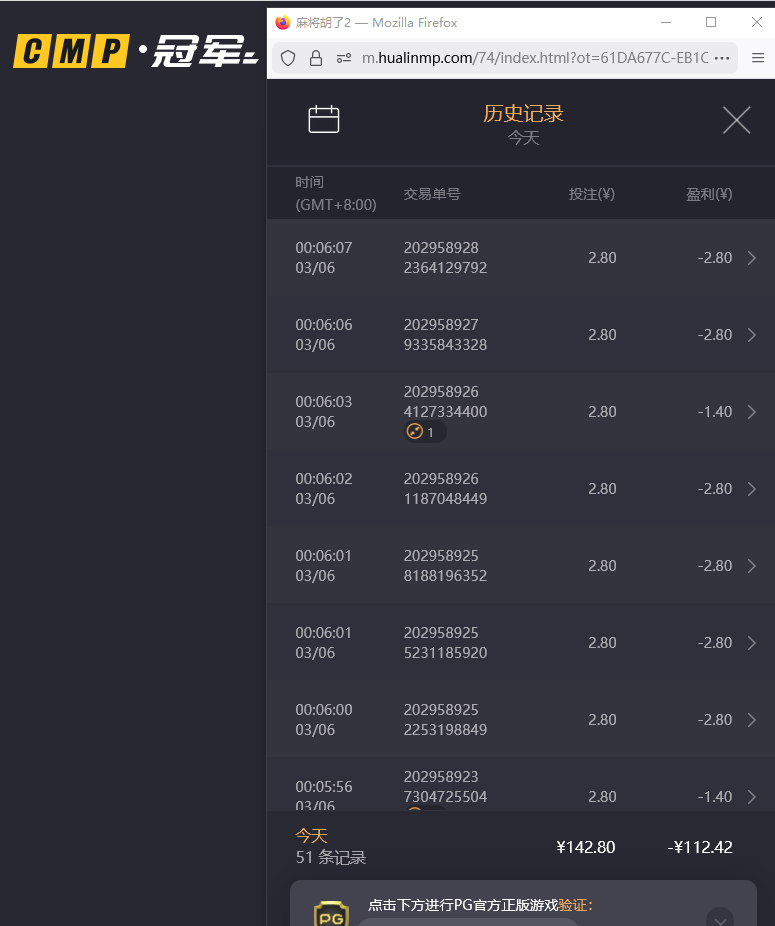775x926 pixels.
Task: Collapse the PG verification banner with down arrow
Action: 719,919
